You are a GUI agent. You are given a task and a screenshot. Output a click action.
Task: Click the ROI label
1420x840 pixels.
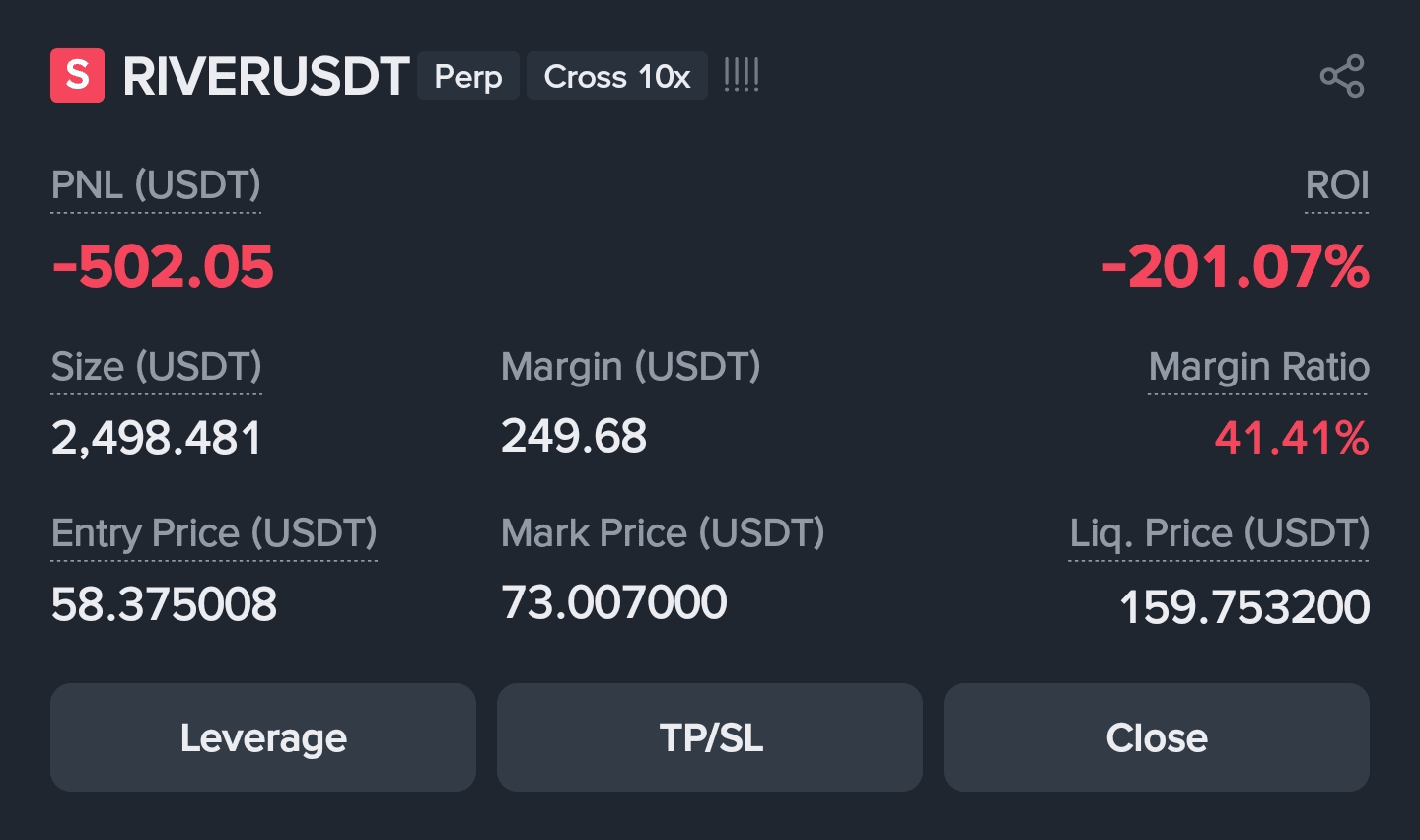pos(1336,185)
